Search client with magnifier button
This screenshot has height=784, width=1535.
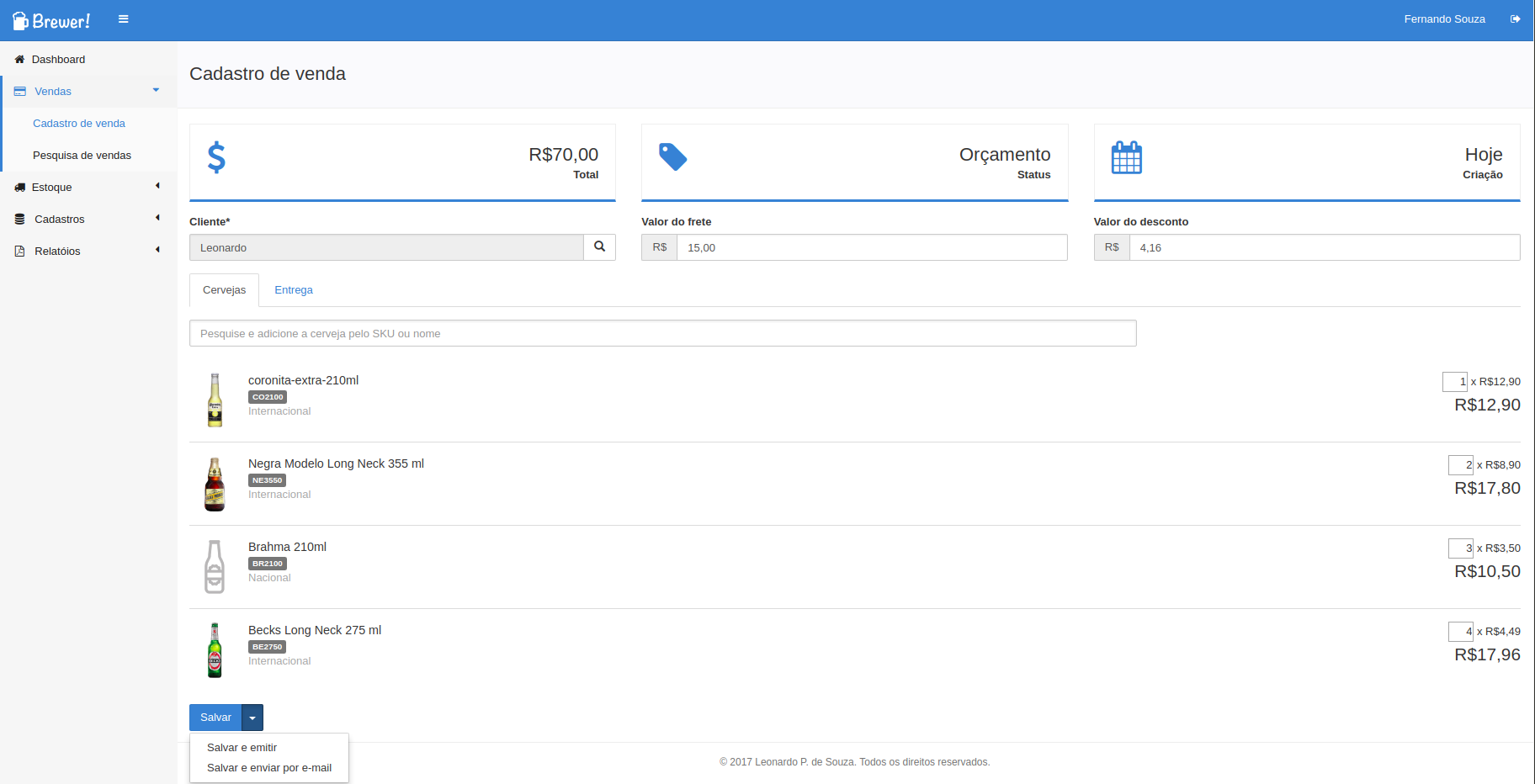[x=600, y=247]
